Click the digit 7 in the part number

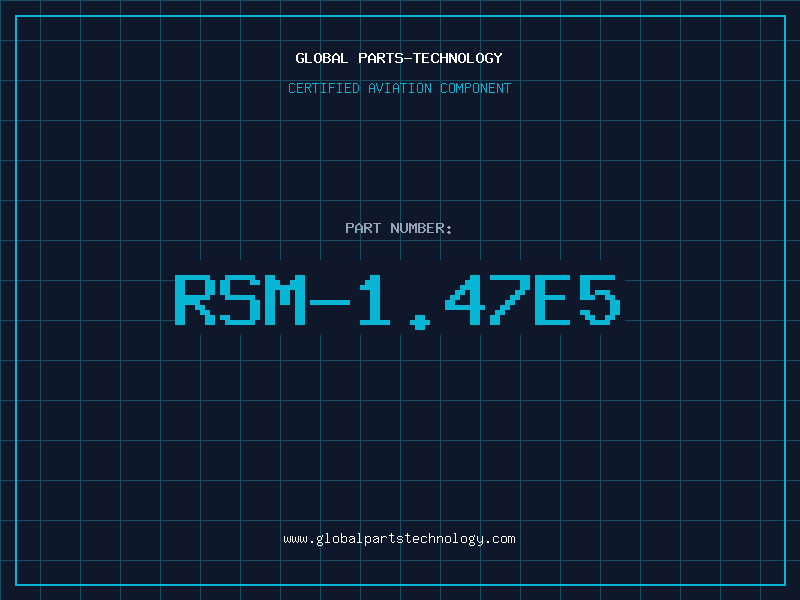pos(510,300)
